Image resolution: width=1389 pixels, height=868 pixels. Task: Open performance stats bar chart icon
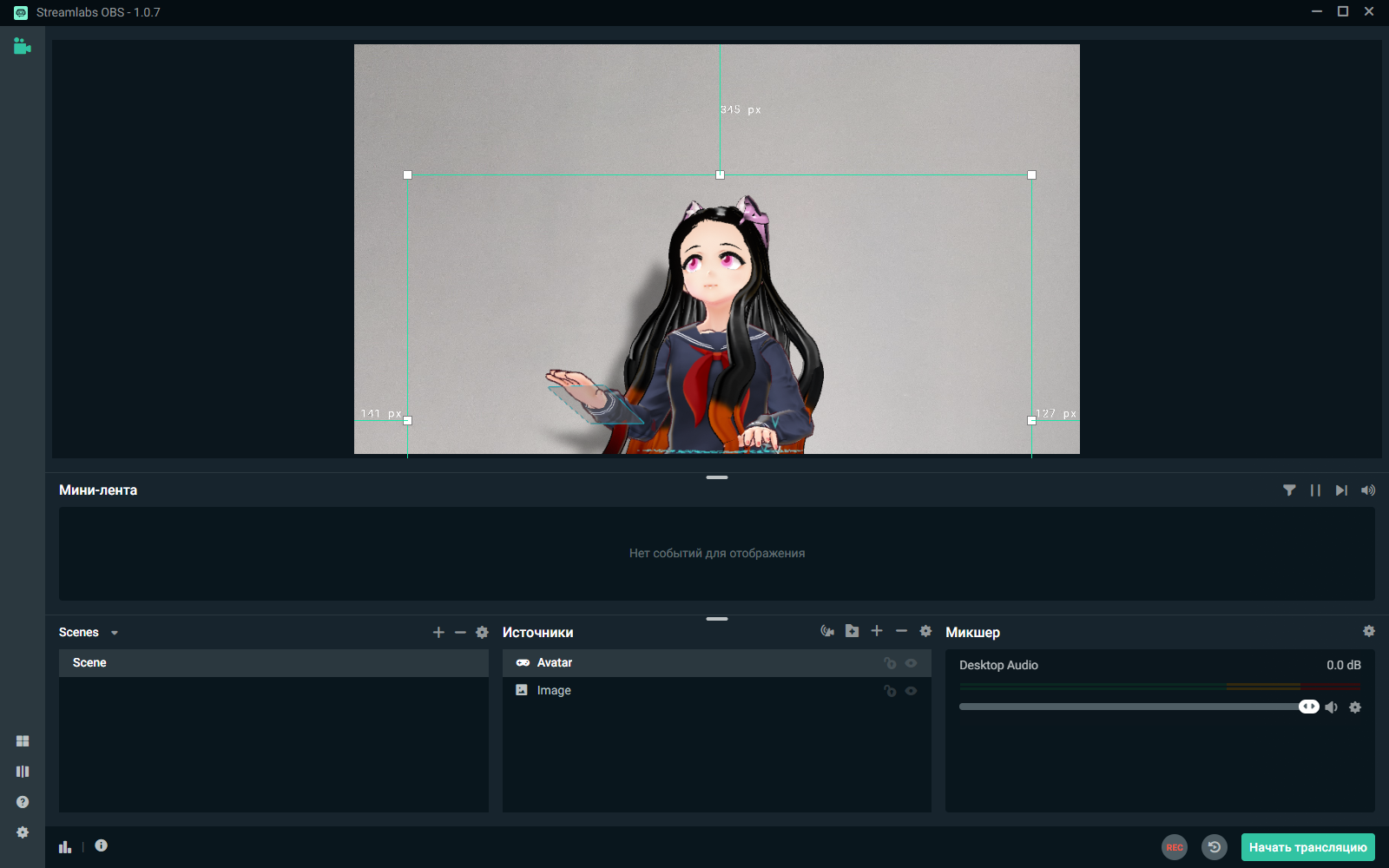click(x=65, y=846)
